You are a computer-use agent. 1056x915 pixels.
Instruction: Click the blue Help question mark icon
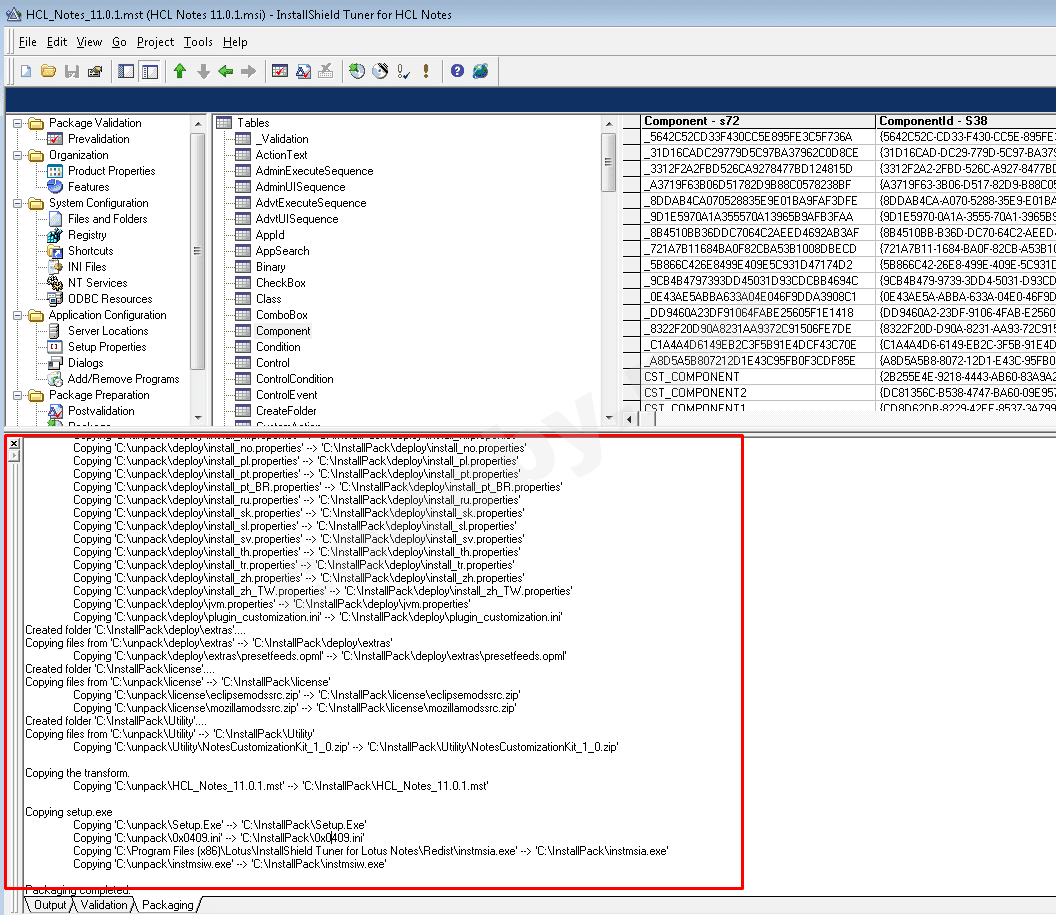tap(457, 71)
